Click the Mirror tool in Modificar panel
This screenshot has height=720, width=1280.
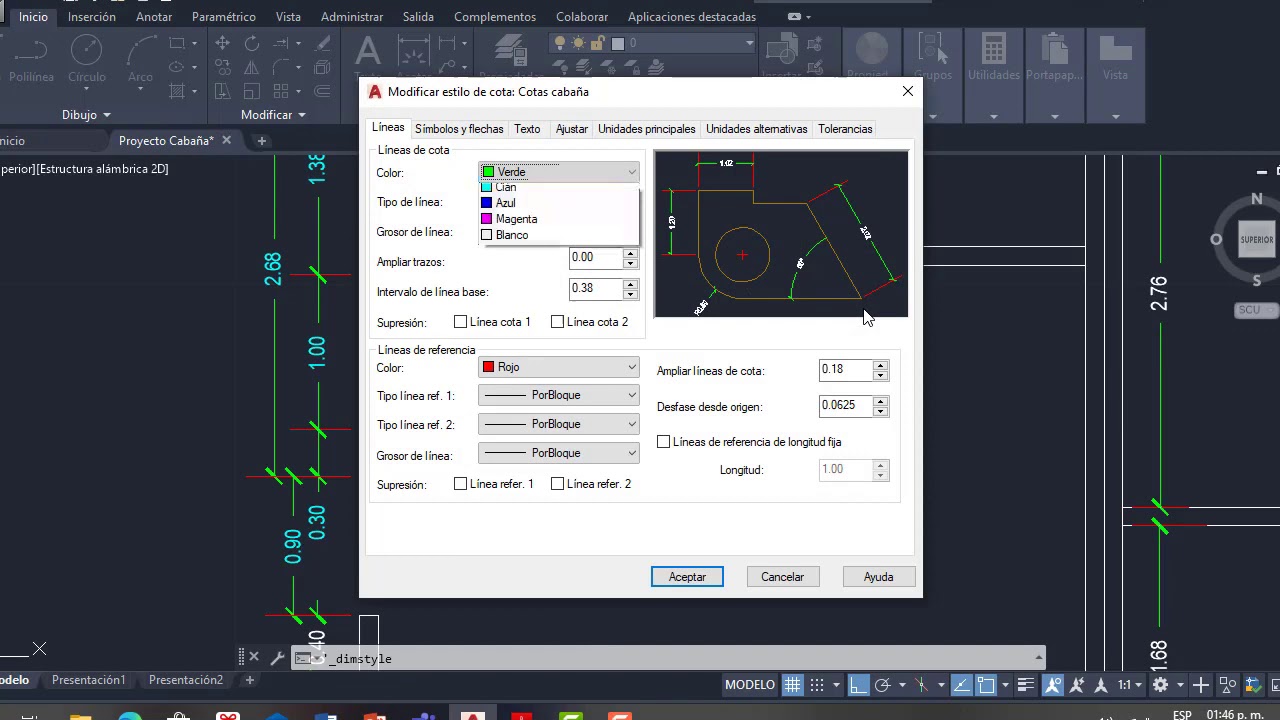tap(252, 68)
